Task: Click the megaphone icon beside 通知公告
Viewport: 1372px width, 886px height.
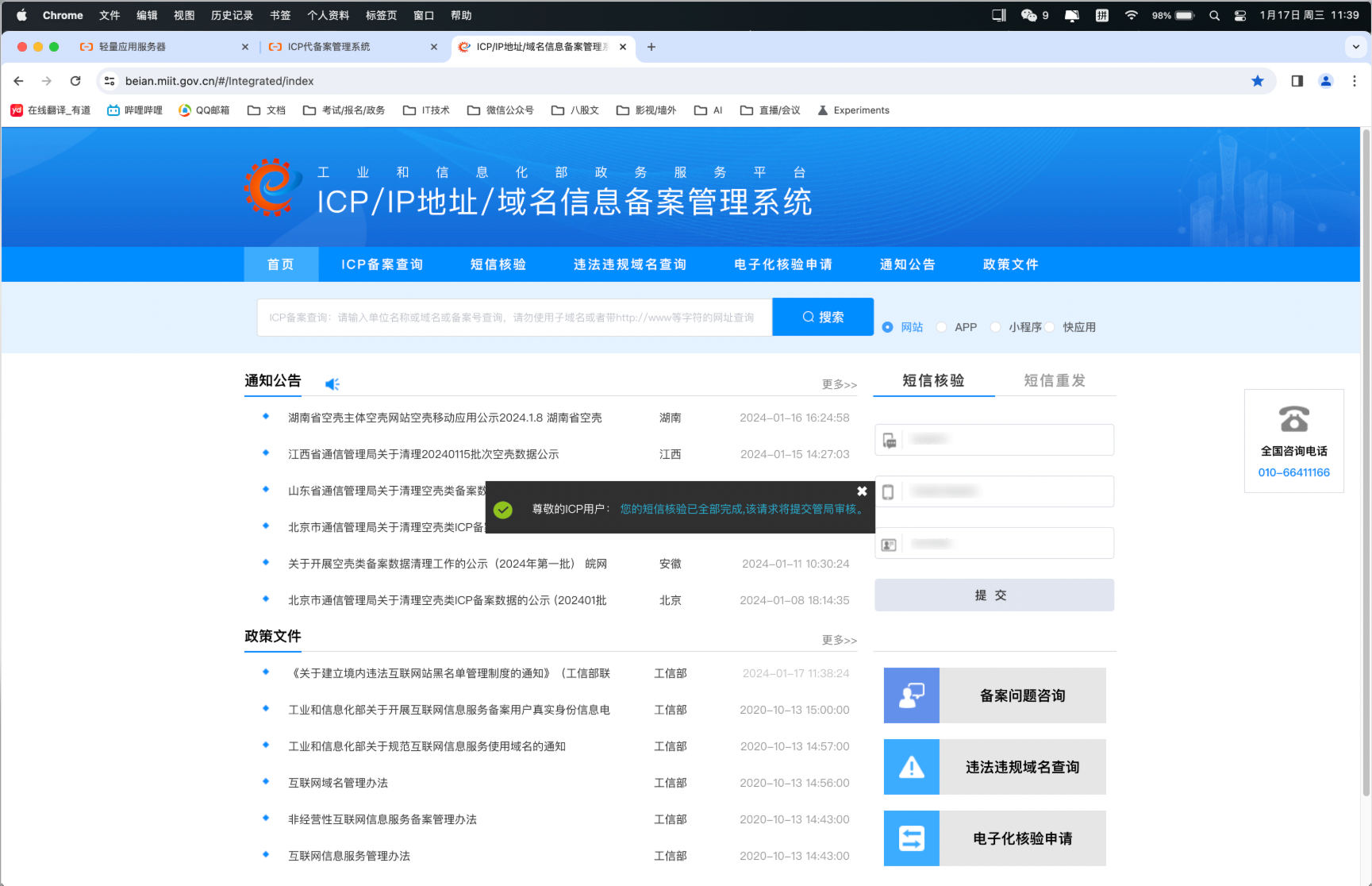Action: (x=332, y=384)
